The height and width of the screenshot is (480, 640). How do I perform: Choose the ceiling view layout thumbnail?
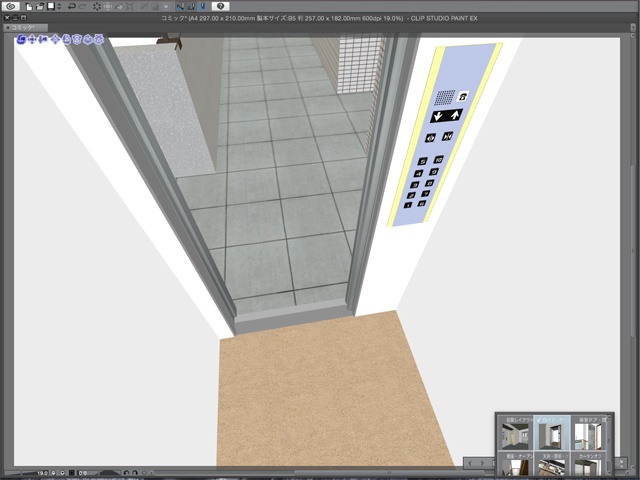click(x=552, y=464)
